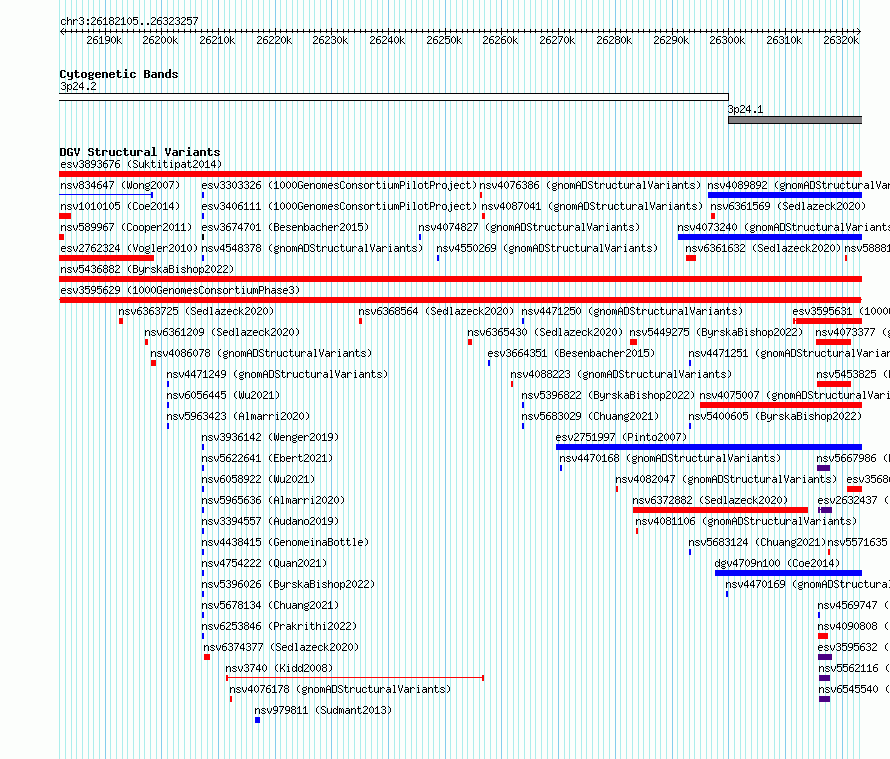This screenshot has width=890, height=759.
Task: Open nsv3740 (Kidd2008) variant
Action: tap(279, 669)
